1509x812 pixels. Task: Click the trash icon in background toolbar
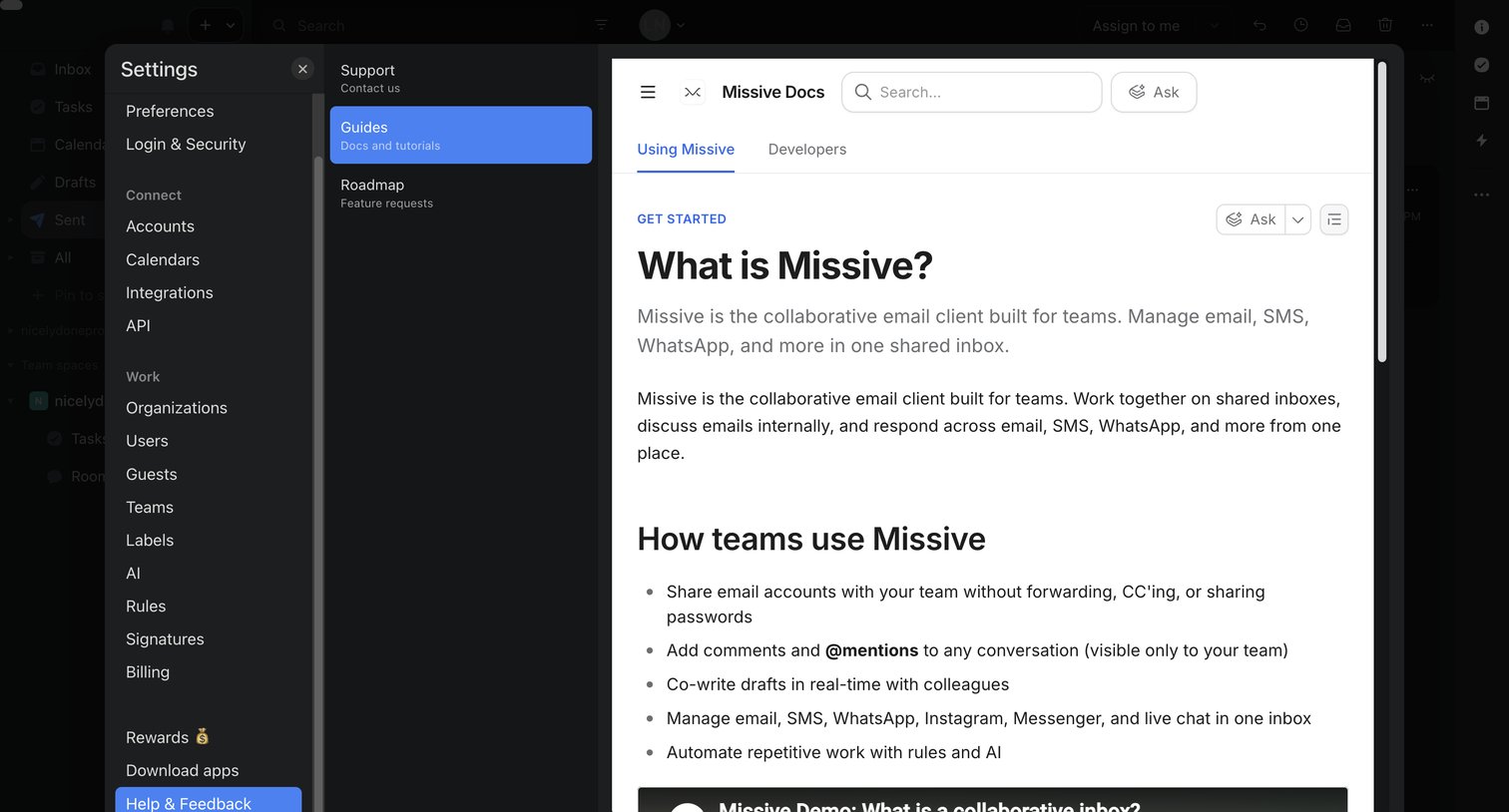[1385, 25]
